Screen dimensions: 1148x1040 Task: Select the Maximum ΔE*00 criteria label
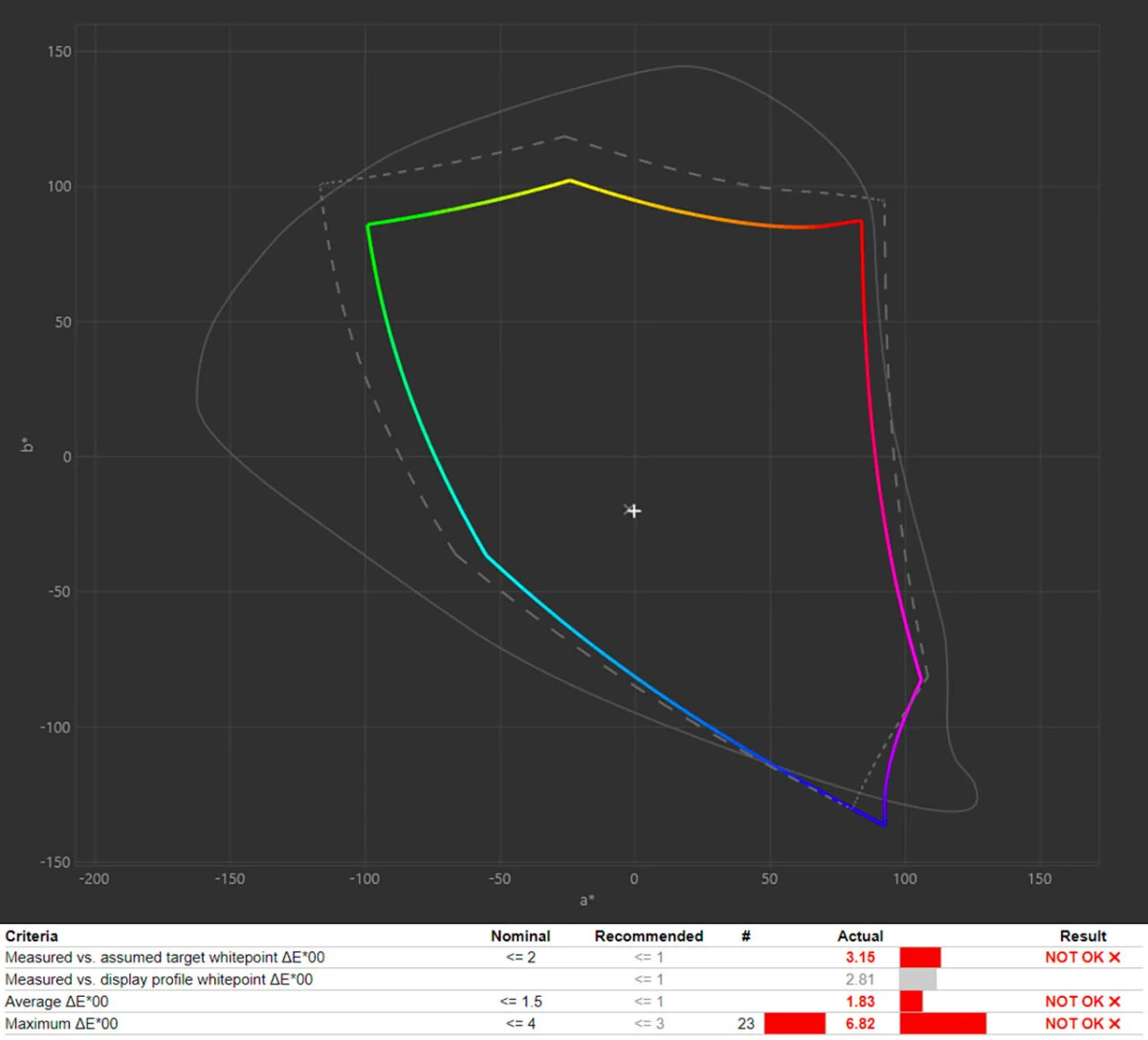tap(61, 1024)
